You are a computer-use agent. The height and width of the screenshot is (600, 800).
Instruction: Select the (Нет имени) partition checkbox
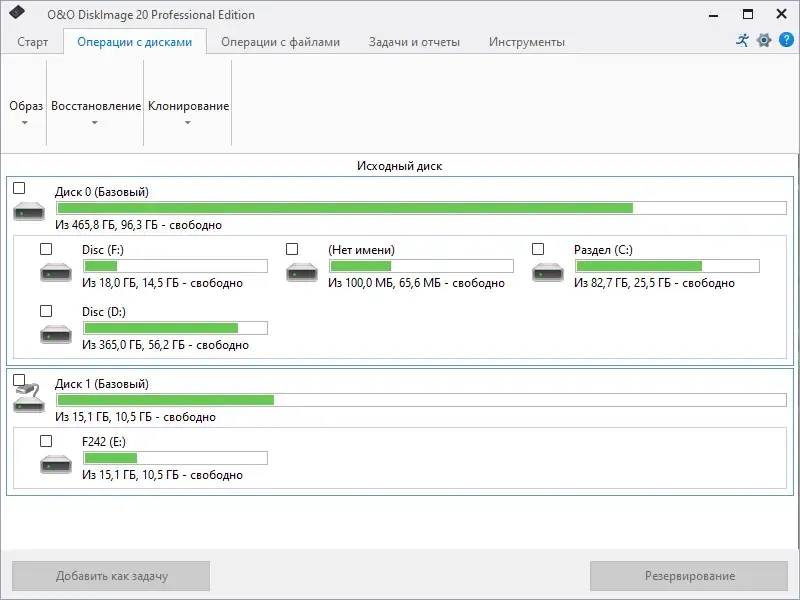click(292, 249)
